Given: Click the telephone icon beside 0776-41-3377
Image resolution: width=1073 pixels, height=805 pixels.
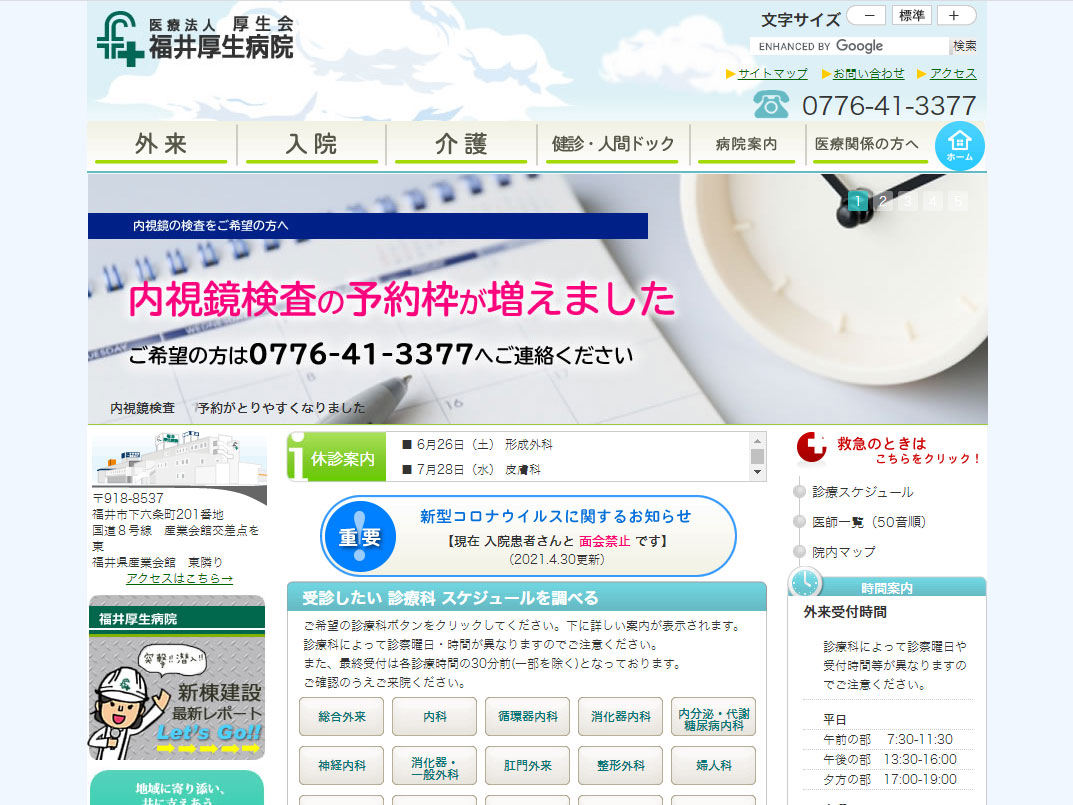Looking at the screenshot, I should 771,105.
